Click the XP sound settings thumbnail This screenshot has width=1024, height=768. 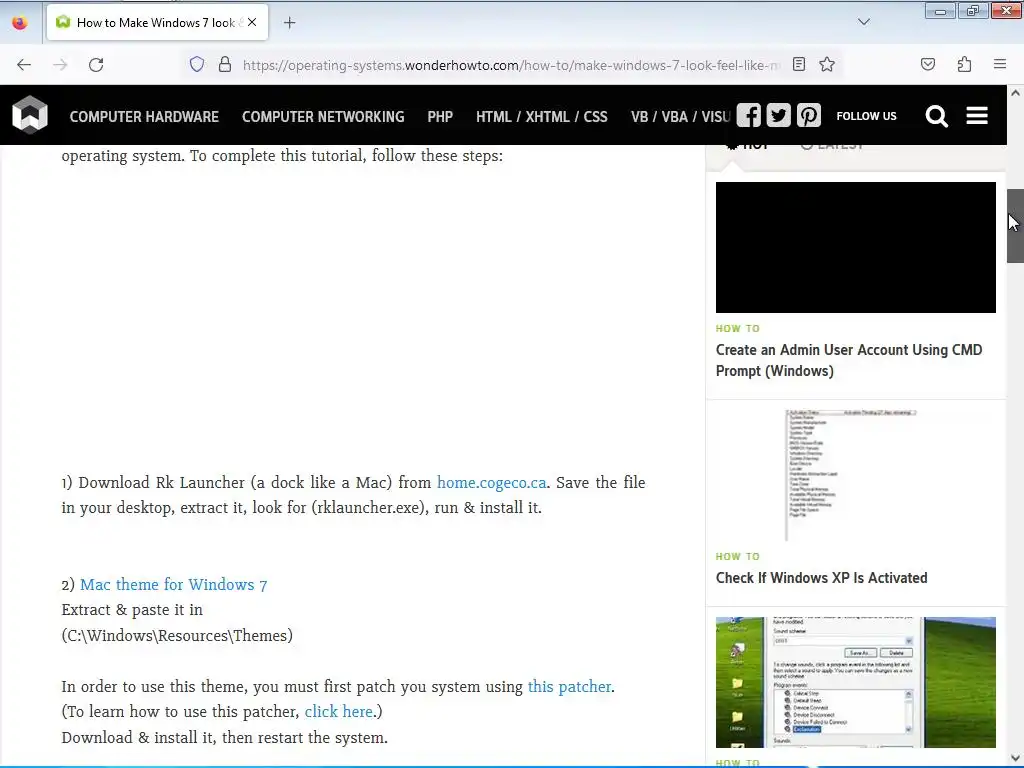(856, 682)
